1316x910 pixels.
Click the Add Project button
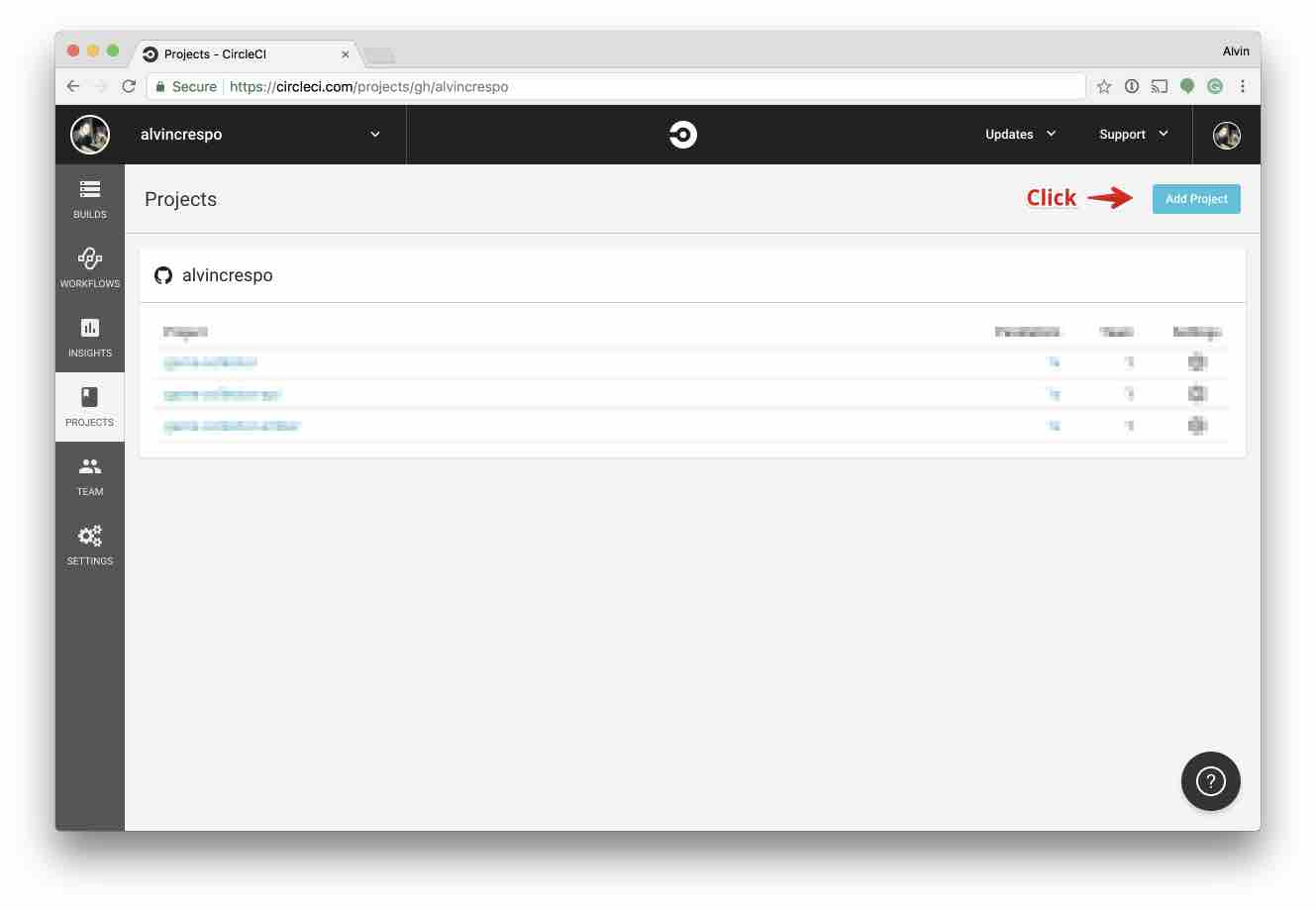(x=1196, y=199)
